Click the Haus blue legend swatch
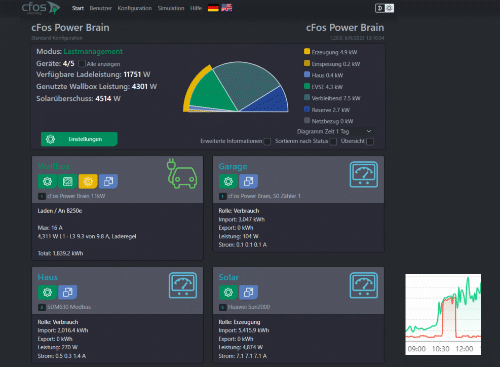 click(x=307, y=74)
